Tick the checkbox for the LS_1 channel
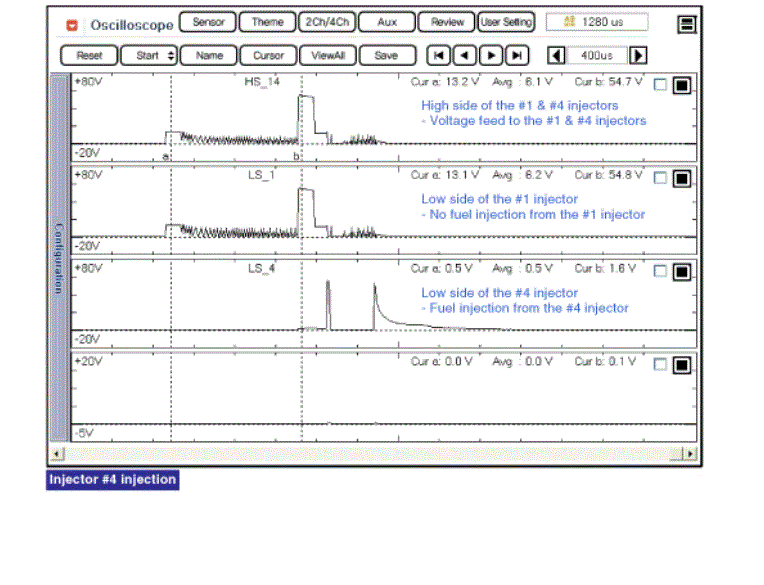The image size is (764, 585). 660,179
